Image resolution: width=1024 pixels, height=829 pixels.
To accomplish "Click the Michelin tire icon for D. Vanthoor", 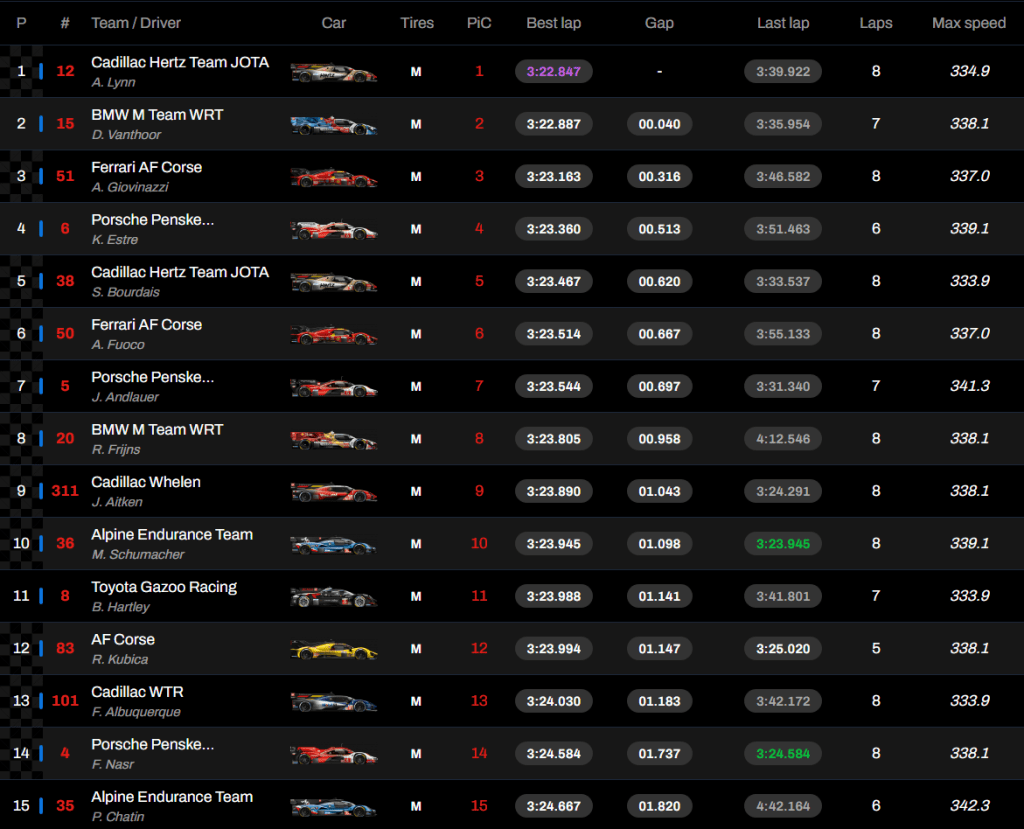I will 416,124.
